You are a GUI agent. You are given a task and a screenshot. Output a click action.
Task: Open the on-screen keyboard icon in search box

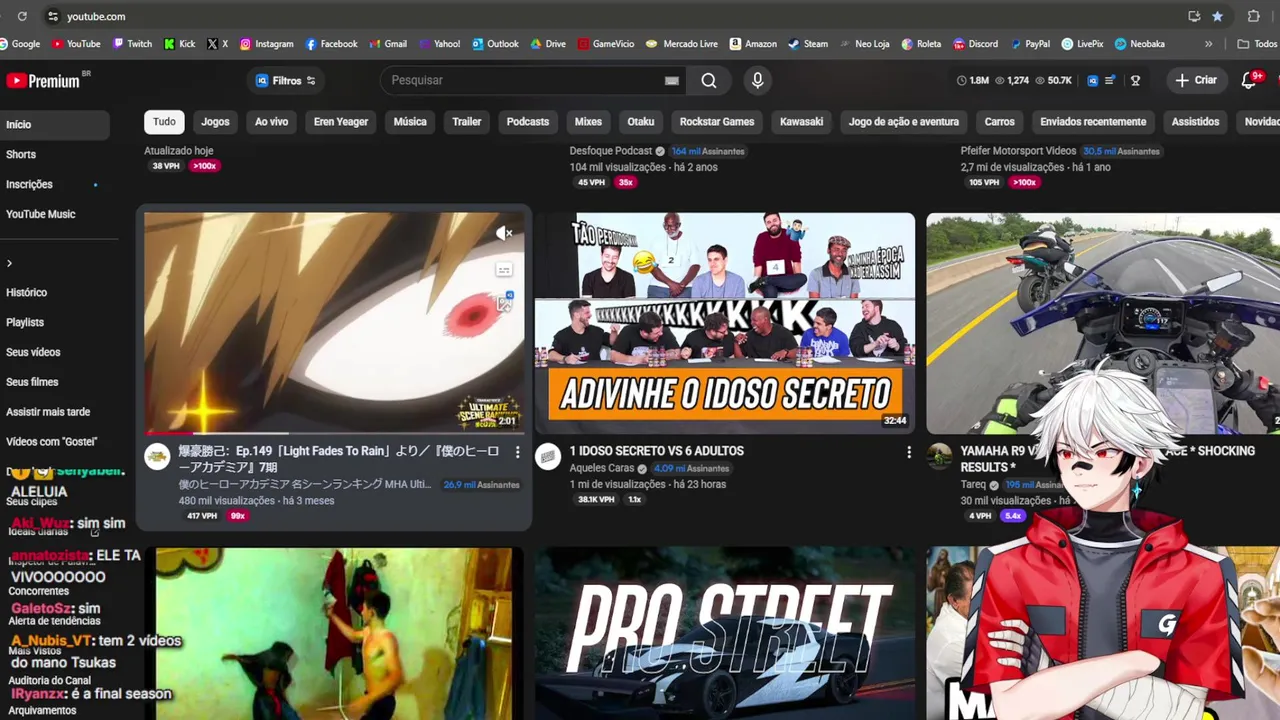[x=672, y=81]
